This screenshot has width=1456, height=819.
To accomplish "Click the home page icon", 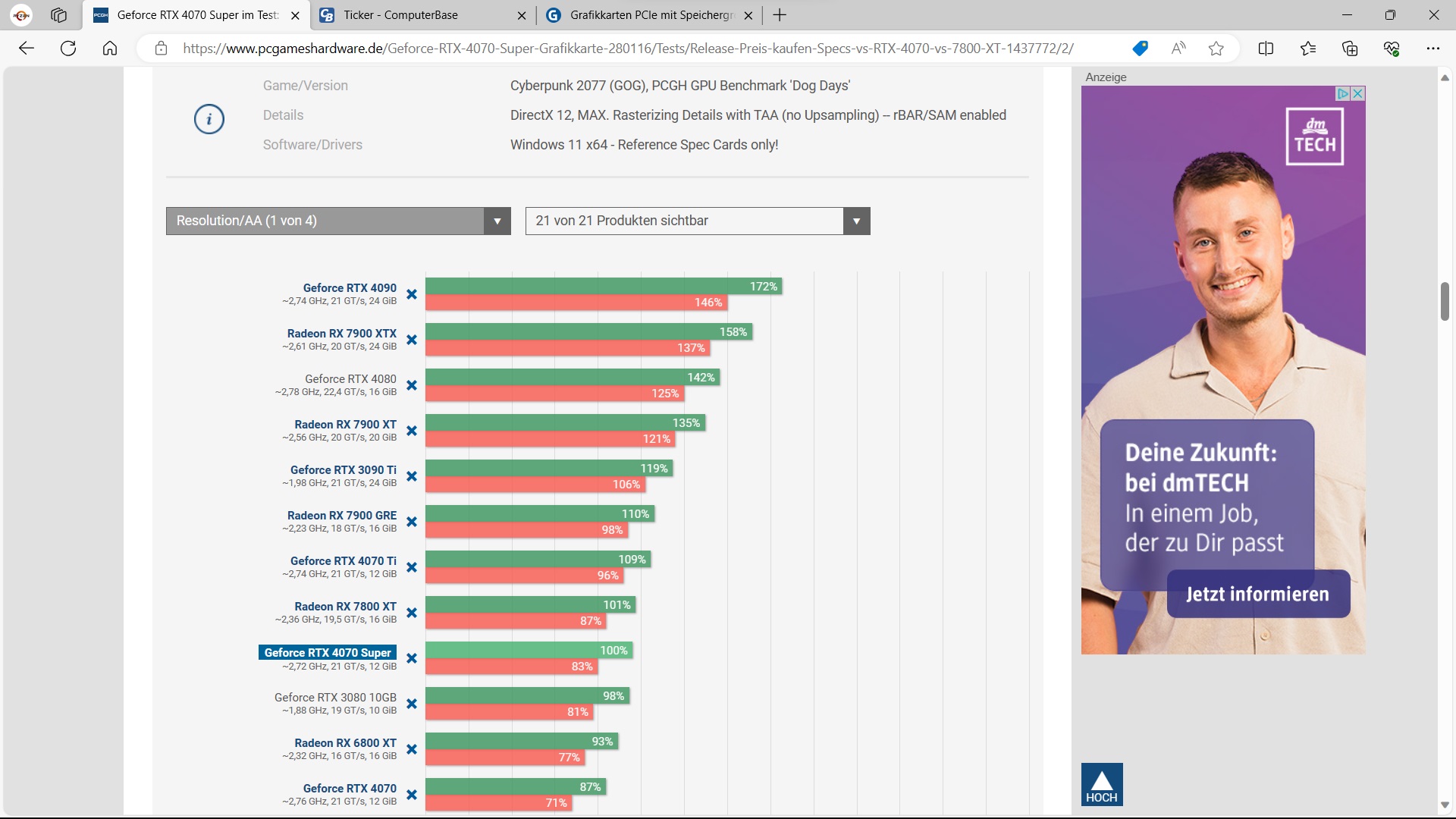I will 110,49.
